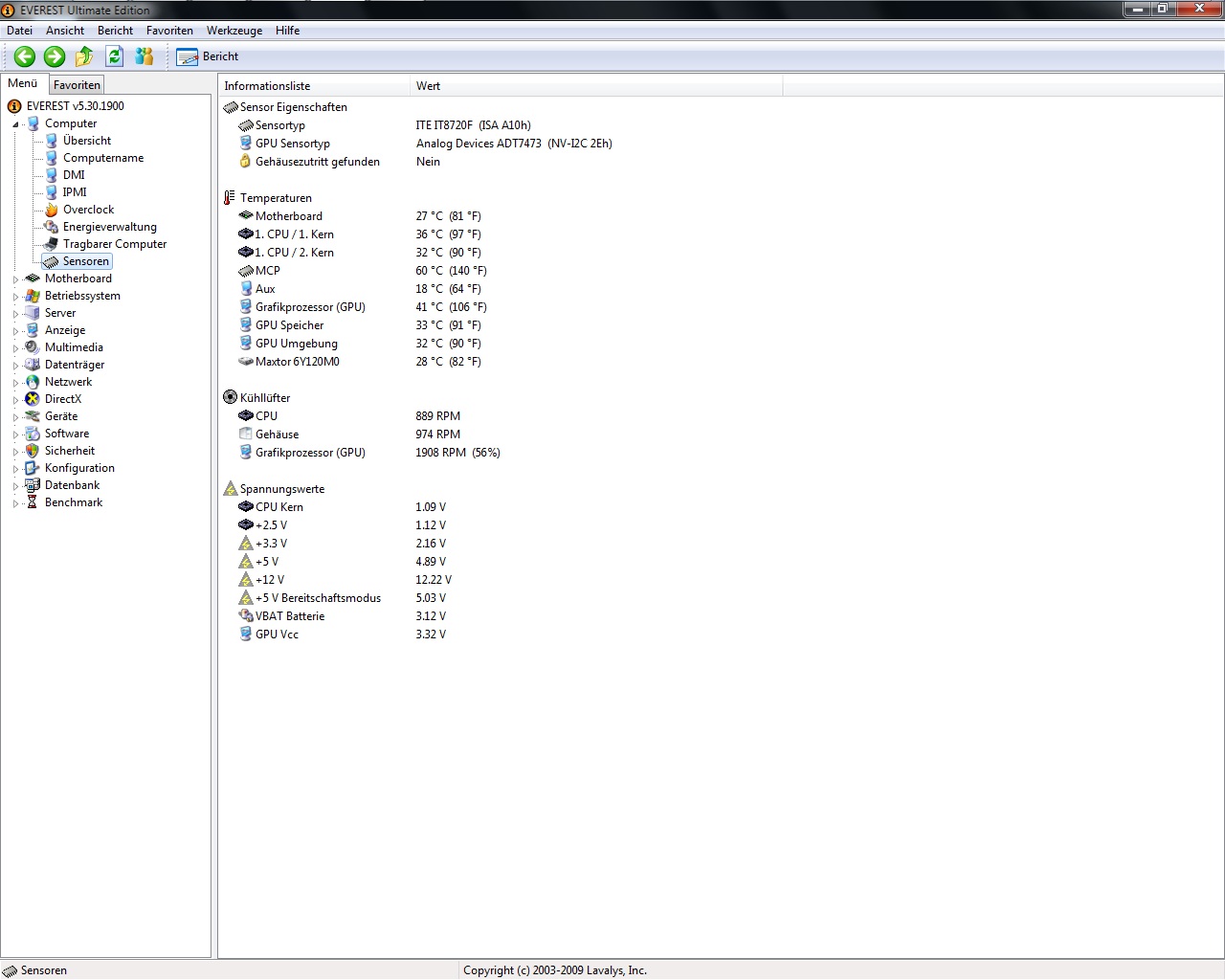Click the Benchmark hourglass icon
Image resolution: width=1225 pixels, height=980 pixels.
(33, 502)
